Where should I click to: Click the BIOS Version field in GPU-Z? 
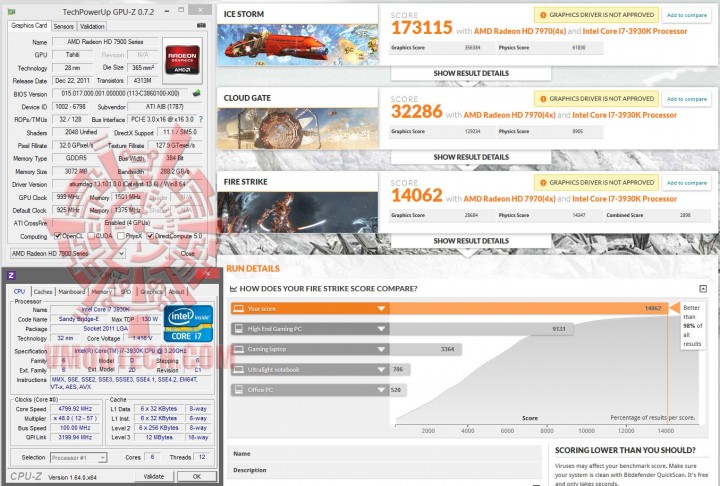(x=121, y=93)
